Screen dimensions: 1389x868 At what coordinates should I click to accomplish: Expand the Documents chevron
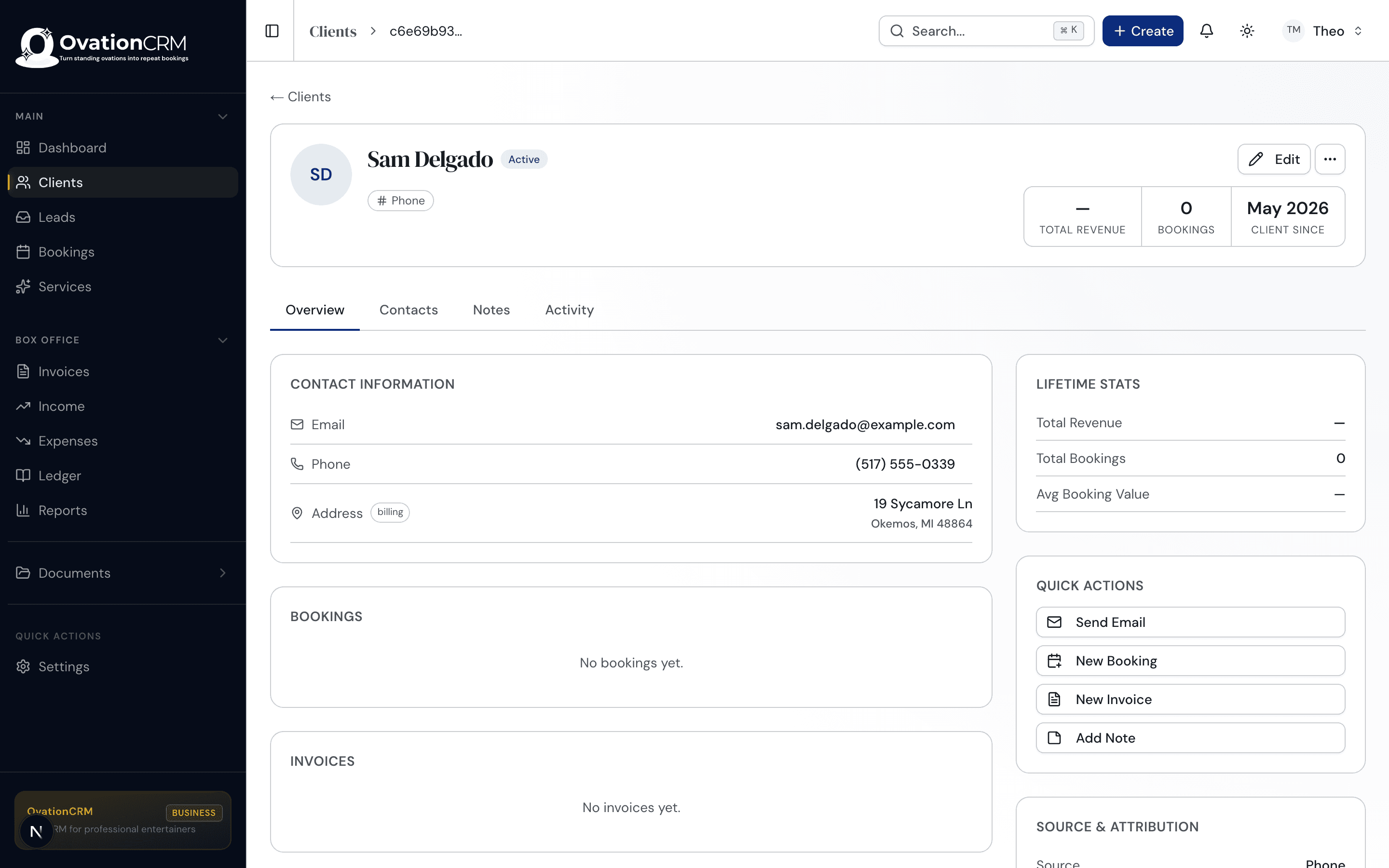point(223,573)
